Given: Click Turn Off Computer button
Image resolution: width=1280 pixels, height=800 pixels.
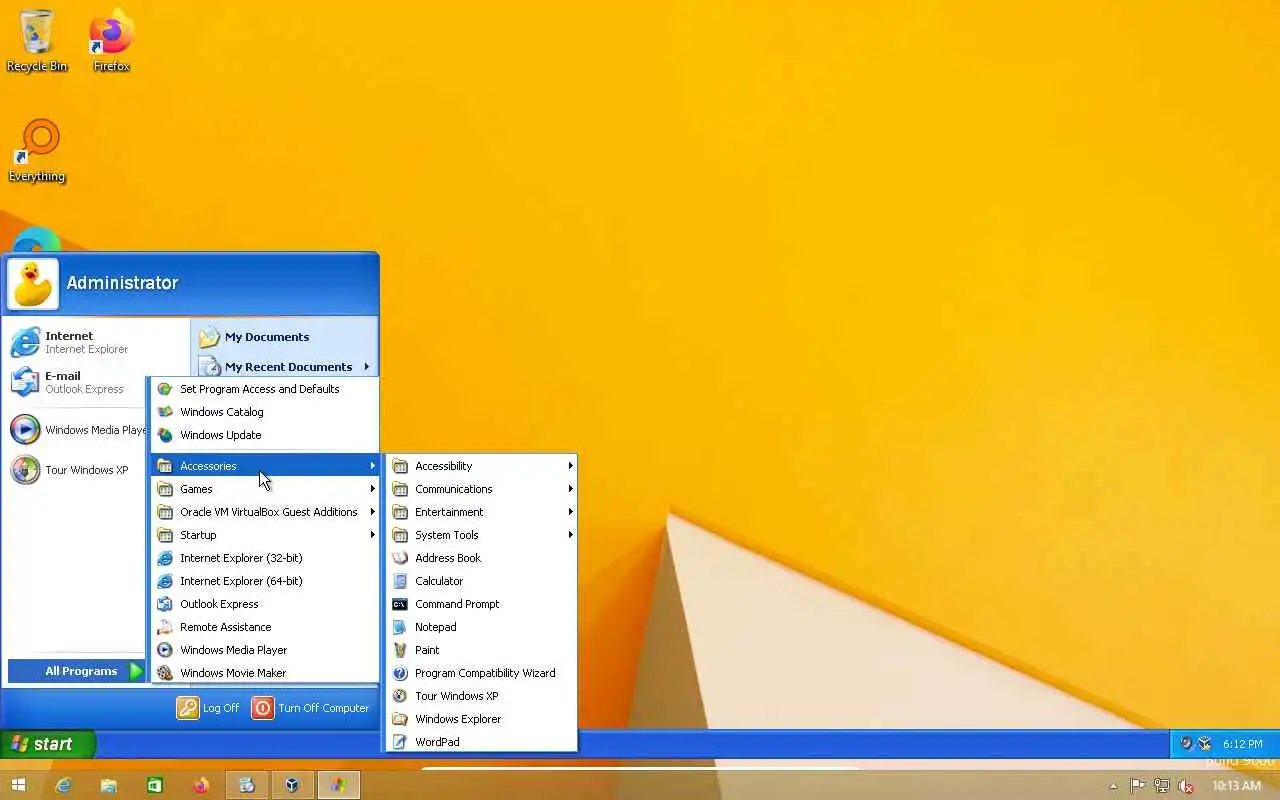Looking at the screenshot, I should (311, 708).
